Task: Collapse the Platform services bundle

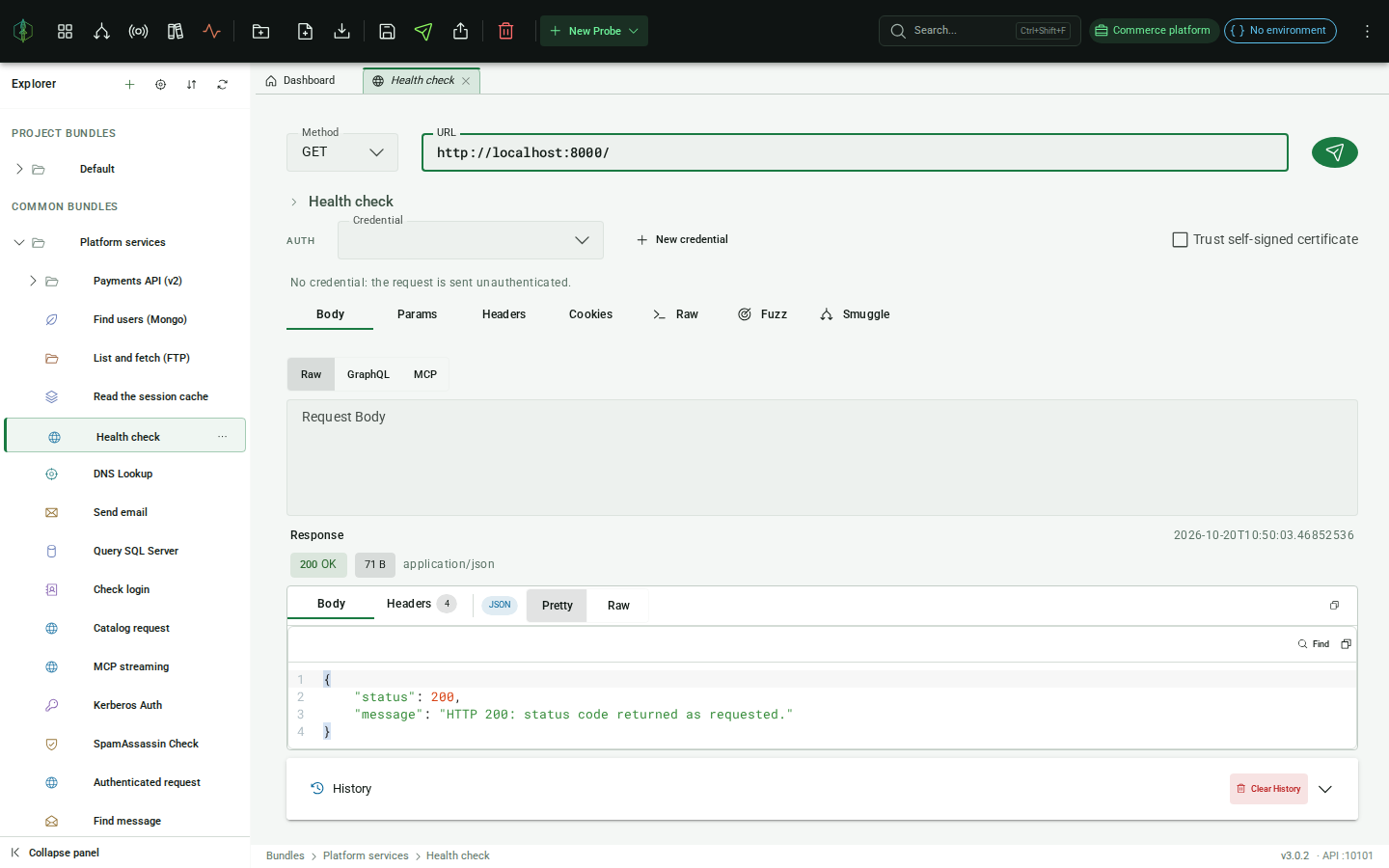Action: tap(19, 242)
